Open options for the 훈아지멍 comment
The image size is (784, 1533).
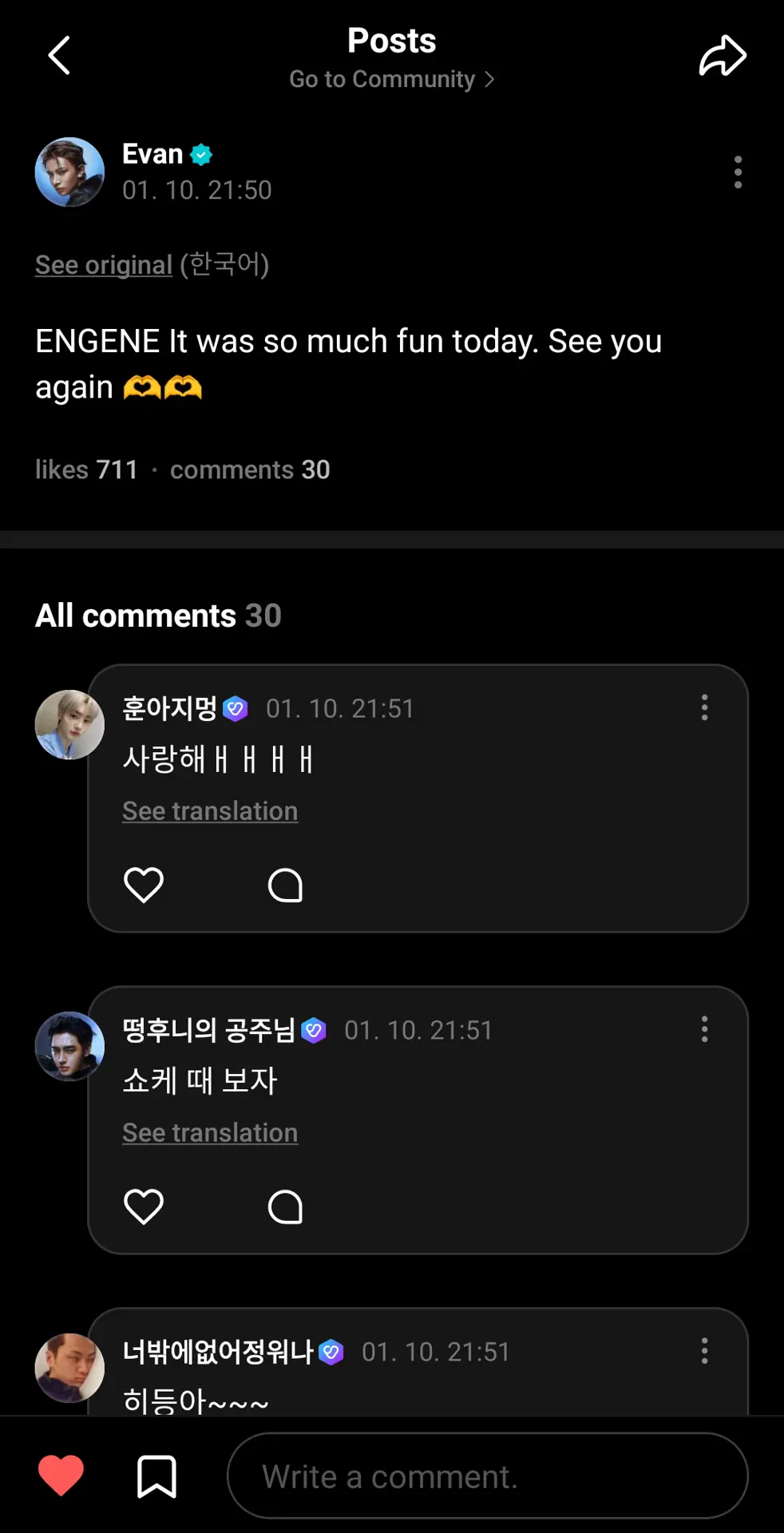[704, 707]
